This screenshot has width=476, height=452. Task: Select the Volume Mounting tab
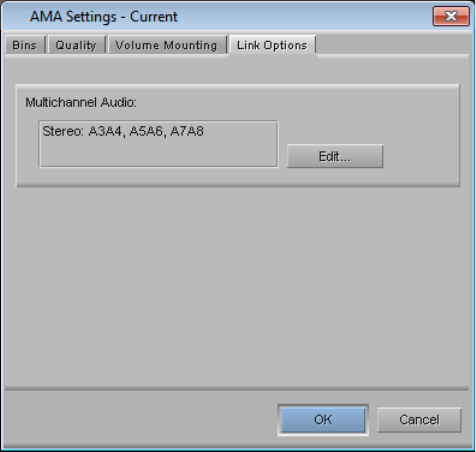click(x=166, y=45)
